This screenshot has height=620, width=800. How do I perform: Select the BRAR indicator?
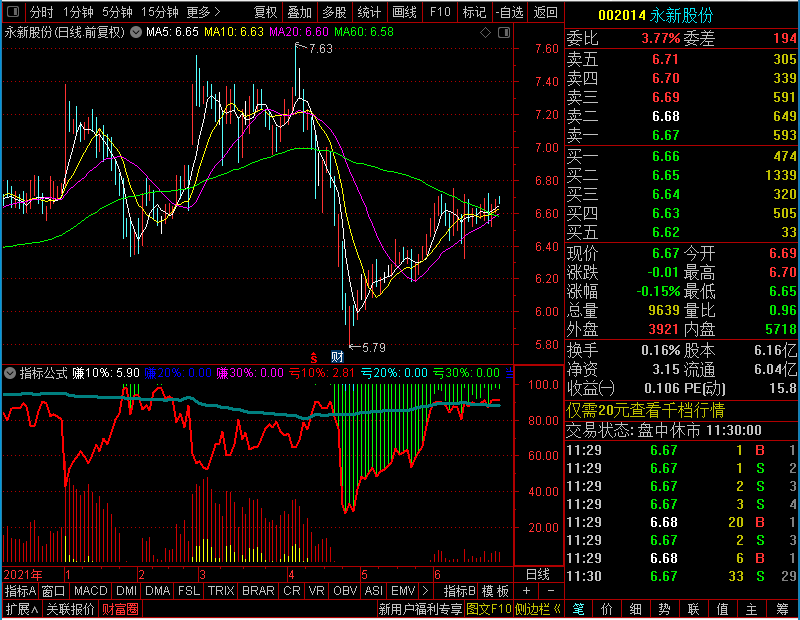(258, 591)
